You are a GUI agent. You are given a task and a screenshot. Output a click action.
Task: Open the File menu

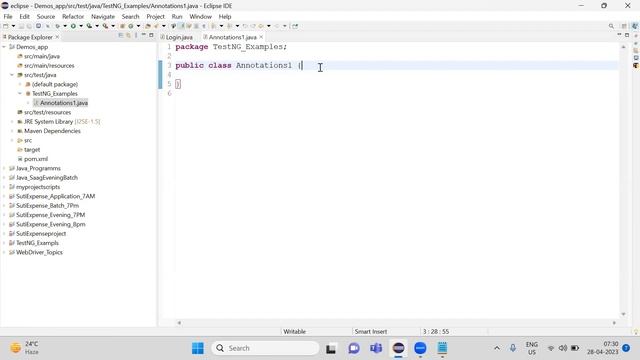8,17
